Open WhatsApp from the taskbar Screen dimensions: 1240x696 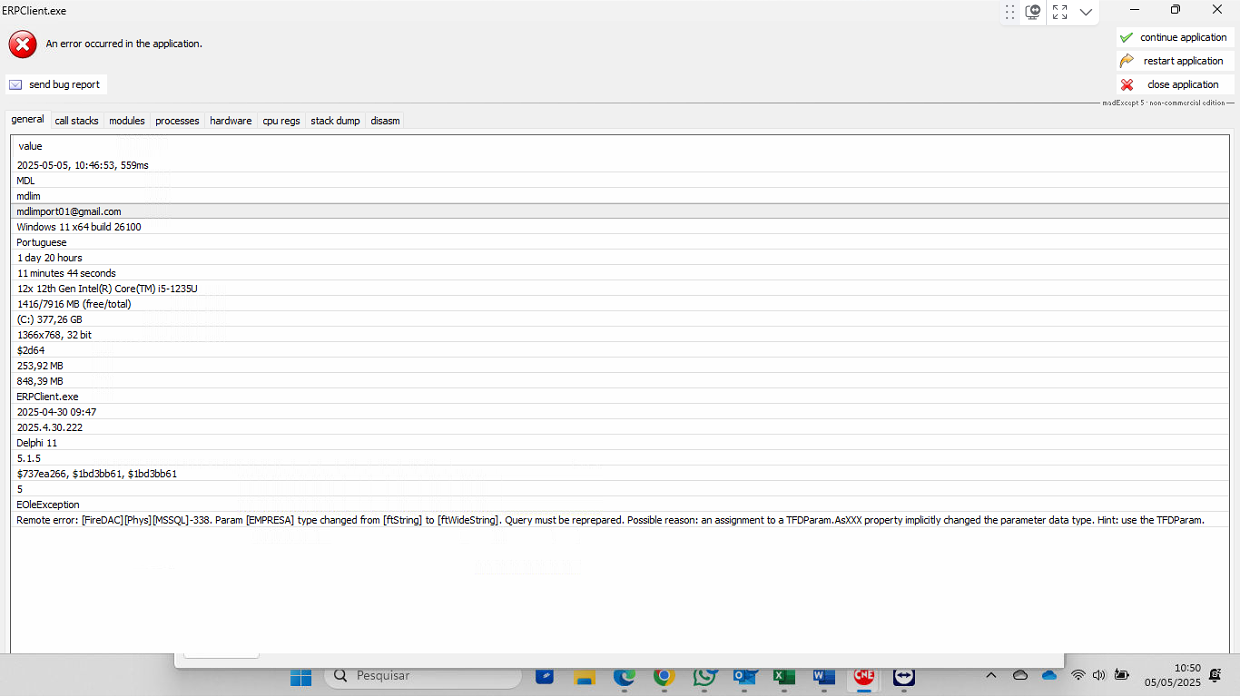coord(703,676)
